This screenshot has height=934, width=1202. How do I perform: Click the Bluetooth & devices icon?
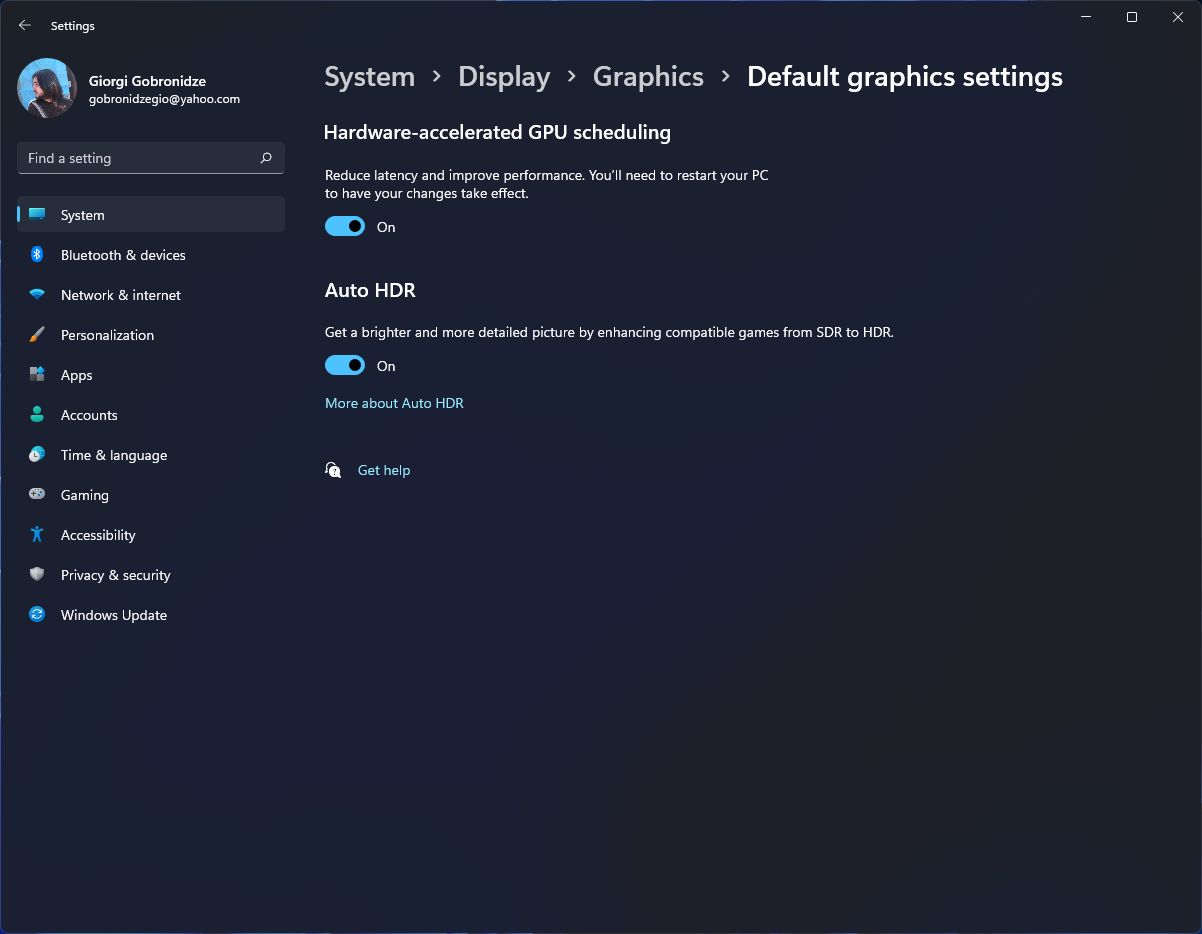(37, 255)
